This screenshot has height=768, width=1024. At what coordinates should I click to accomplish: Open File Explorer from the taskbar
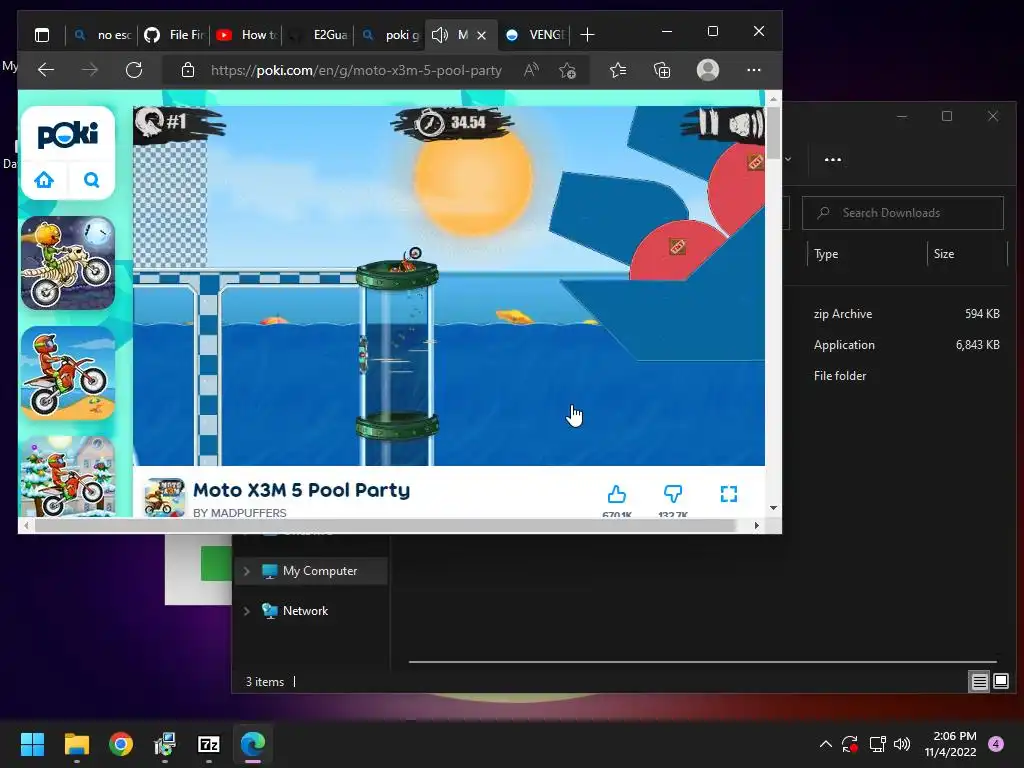point(77,744)
